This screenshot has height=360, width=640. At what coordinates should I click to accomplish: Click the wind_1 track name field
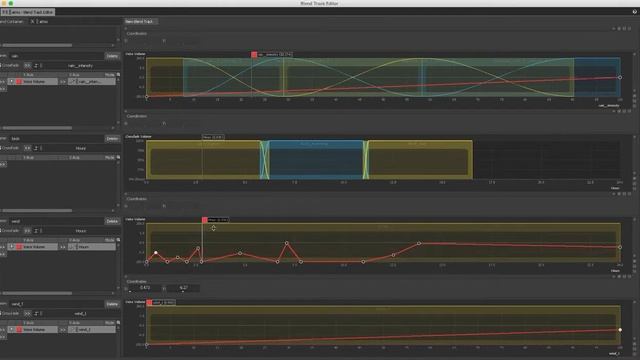click(56, 304)
